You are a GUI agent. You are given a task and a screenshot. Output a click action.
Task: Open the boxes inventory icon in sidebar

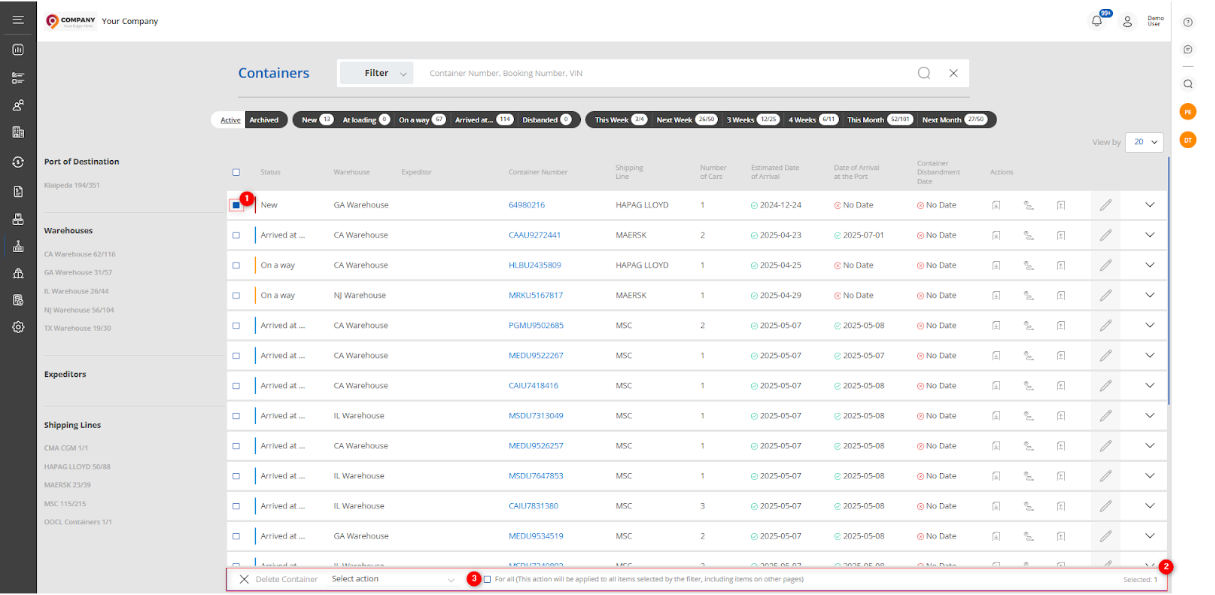coord(18,218)
